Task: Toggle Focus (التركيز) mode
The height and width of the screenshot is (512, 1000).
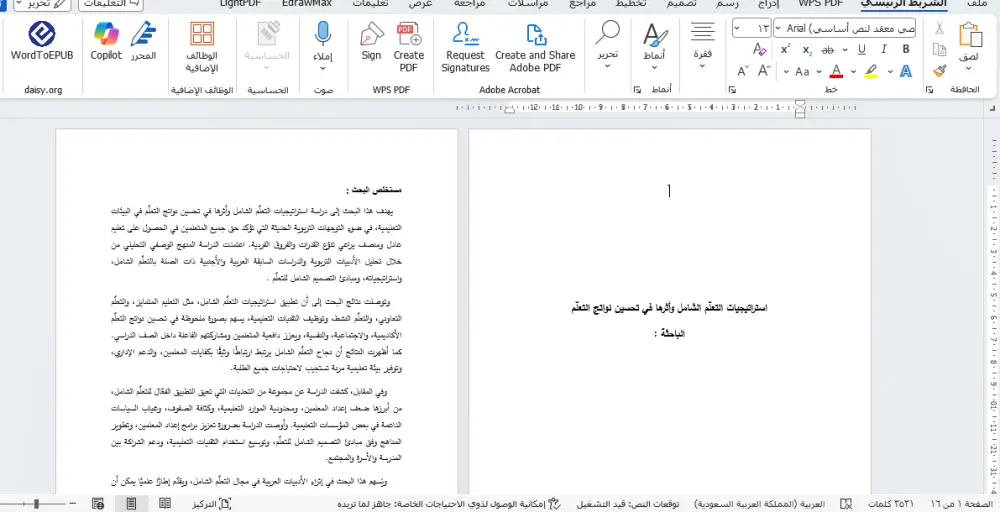Action: 212,504
